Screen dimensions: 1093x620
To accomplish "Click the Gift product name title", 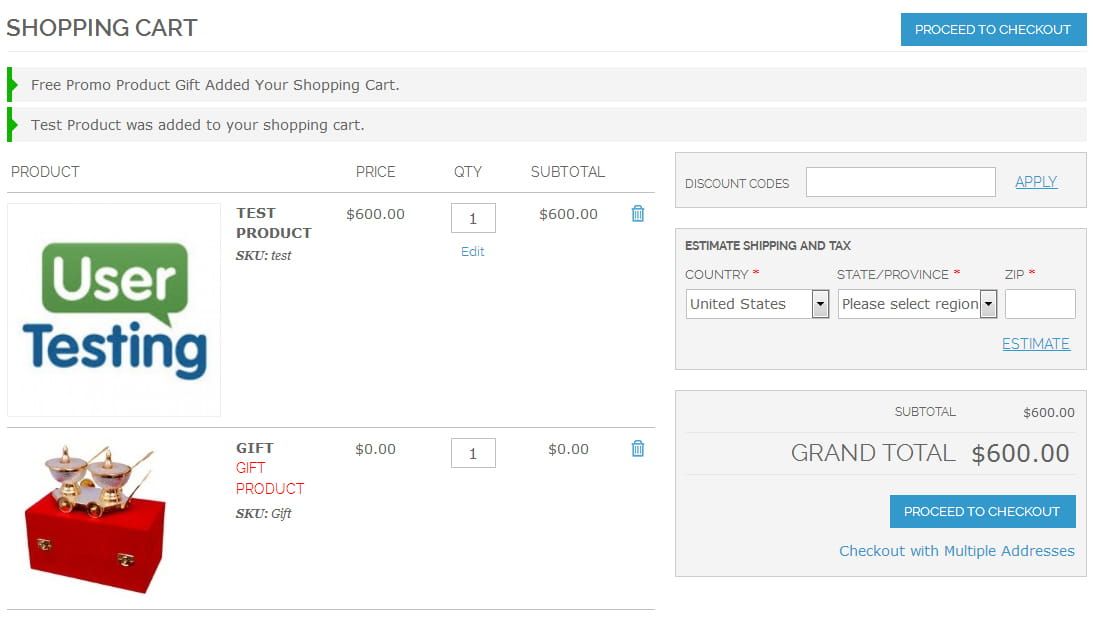I will pos(255,448).
